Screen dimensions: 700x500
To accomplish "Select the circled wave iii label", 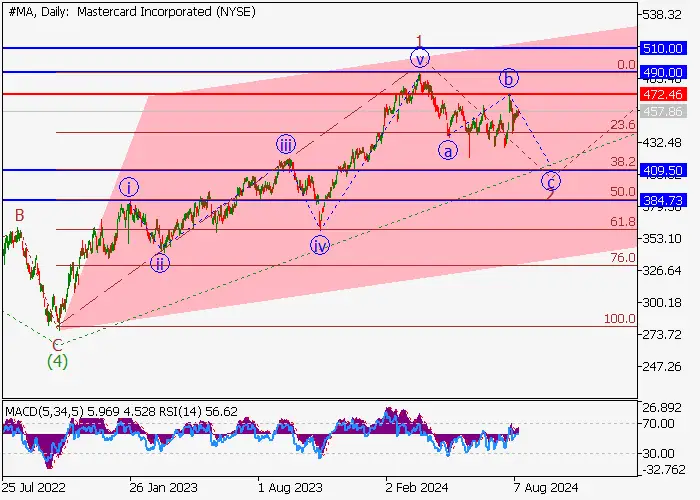I will (286, 145).
